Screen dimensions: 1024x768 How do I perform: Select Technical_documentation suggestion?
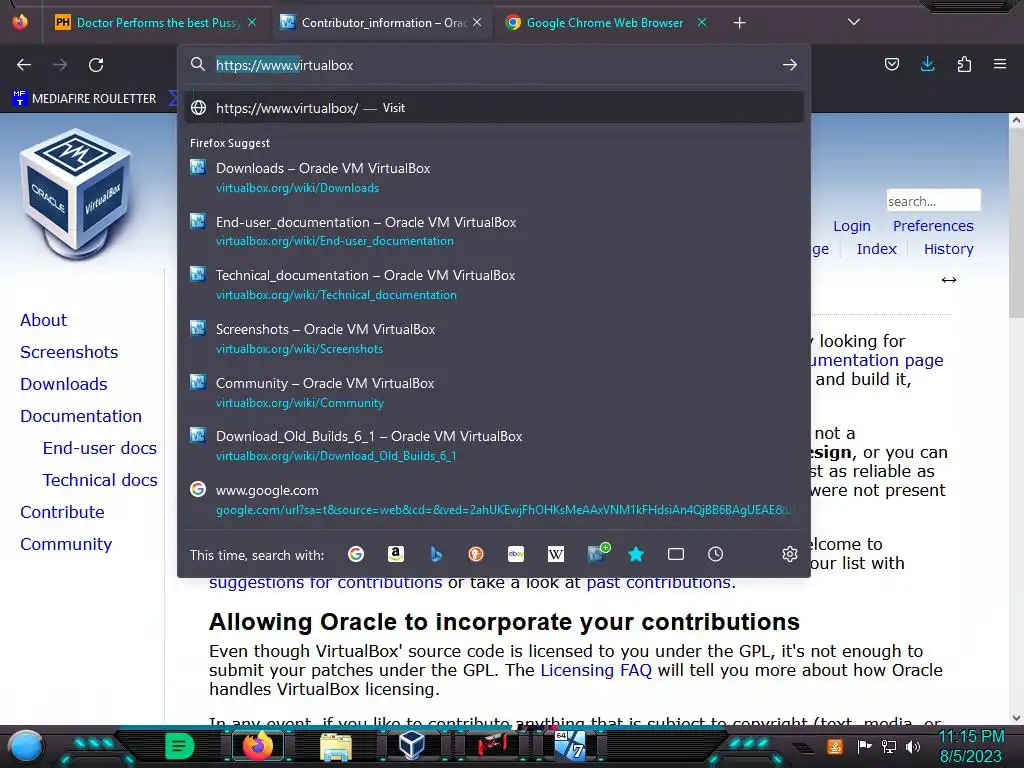point(494,285)
